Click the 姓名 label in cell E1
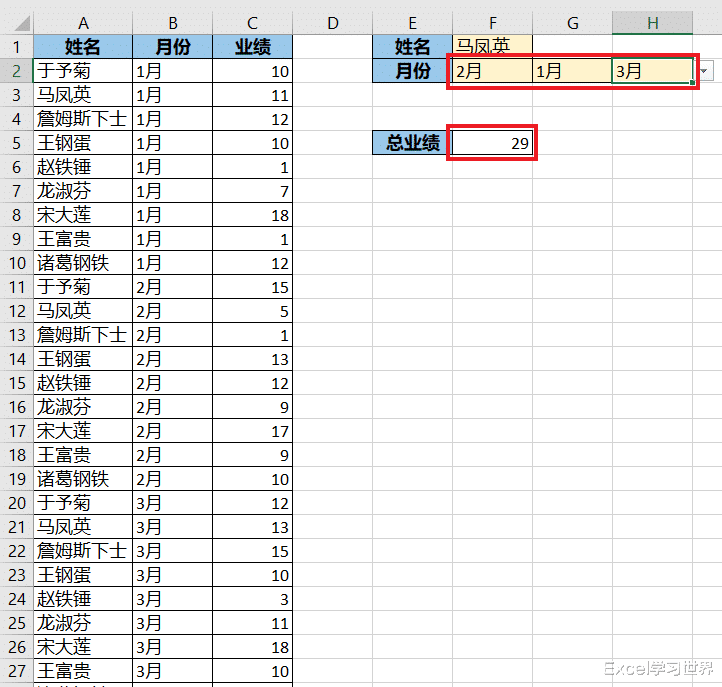Image resolution: width=722 pixels, height=687 pixels. (413, 47)
